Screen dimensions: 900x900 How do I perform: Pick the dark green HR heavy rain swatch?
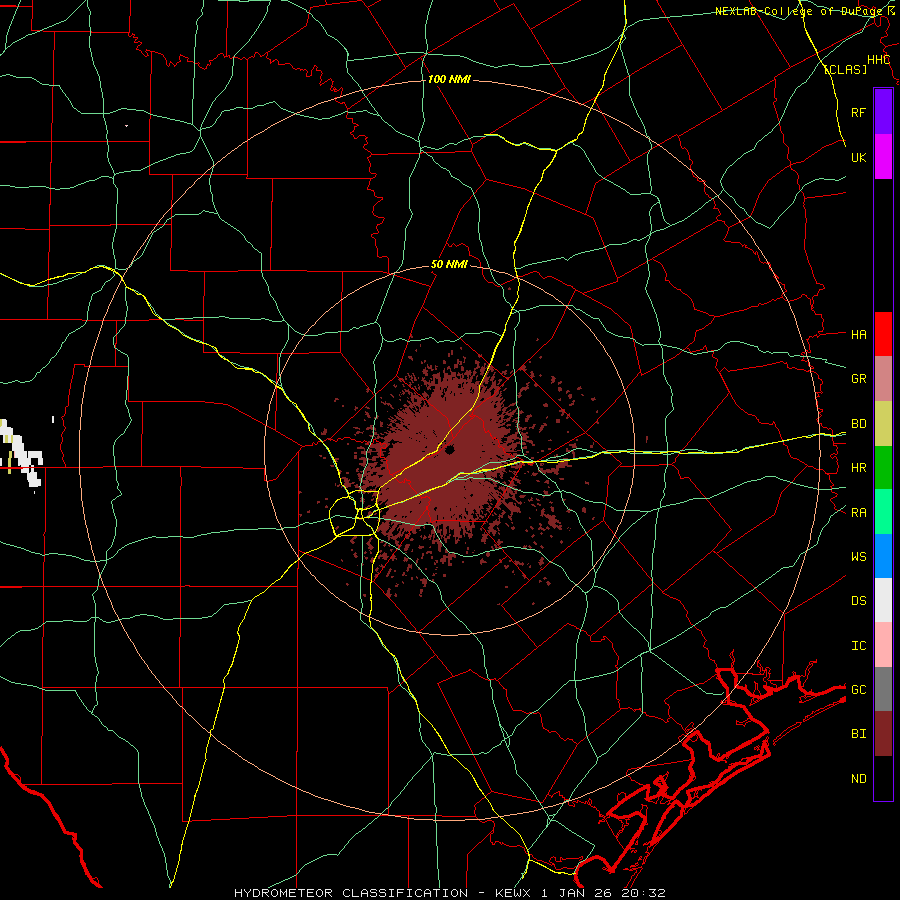(883, 468)
